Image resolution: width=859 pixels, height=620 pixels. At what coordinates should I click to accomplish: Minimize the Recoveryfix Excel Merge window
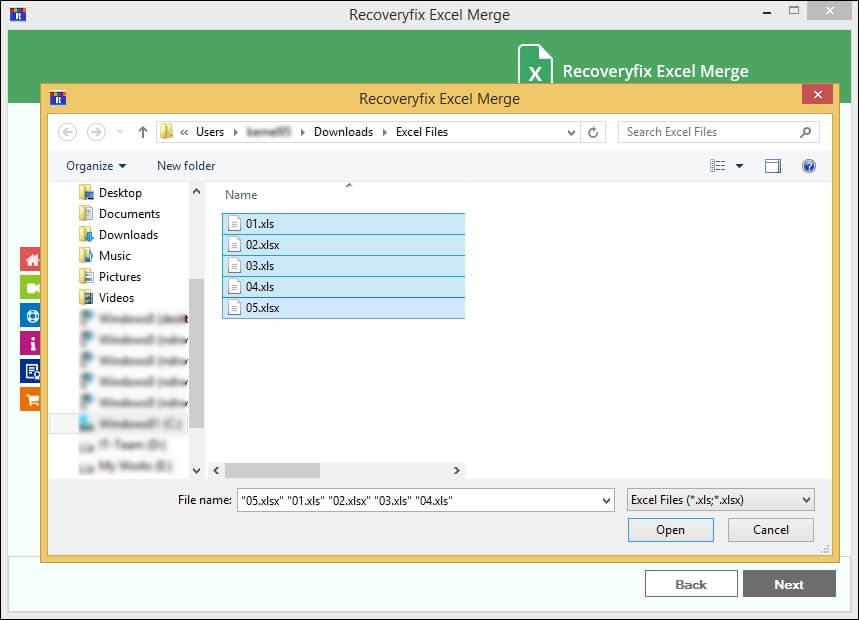coord(767,12)
